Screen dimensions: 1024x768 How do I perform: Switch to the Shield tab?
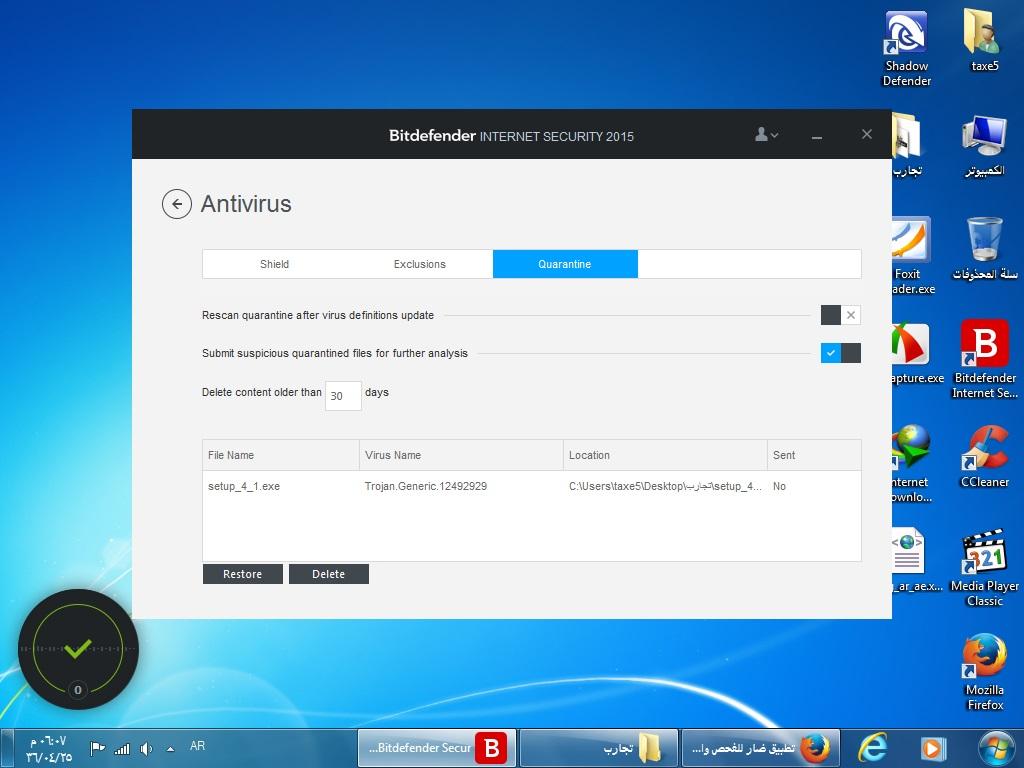click(x=274, y=264)
